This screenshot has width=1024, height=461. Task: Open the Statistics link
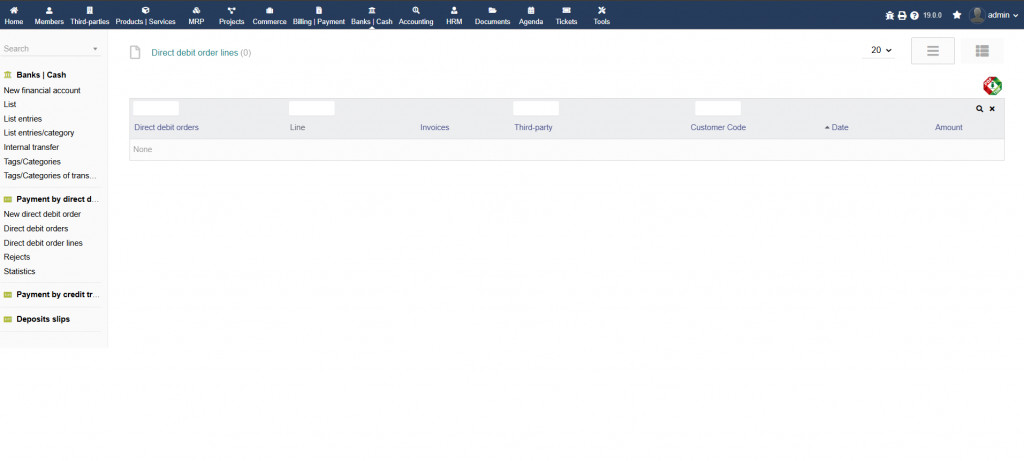pyautogui.click(x=20, y=271)
